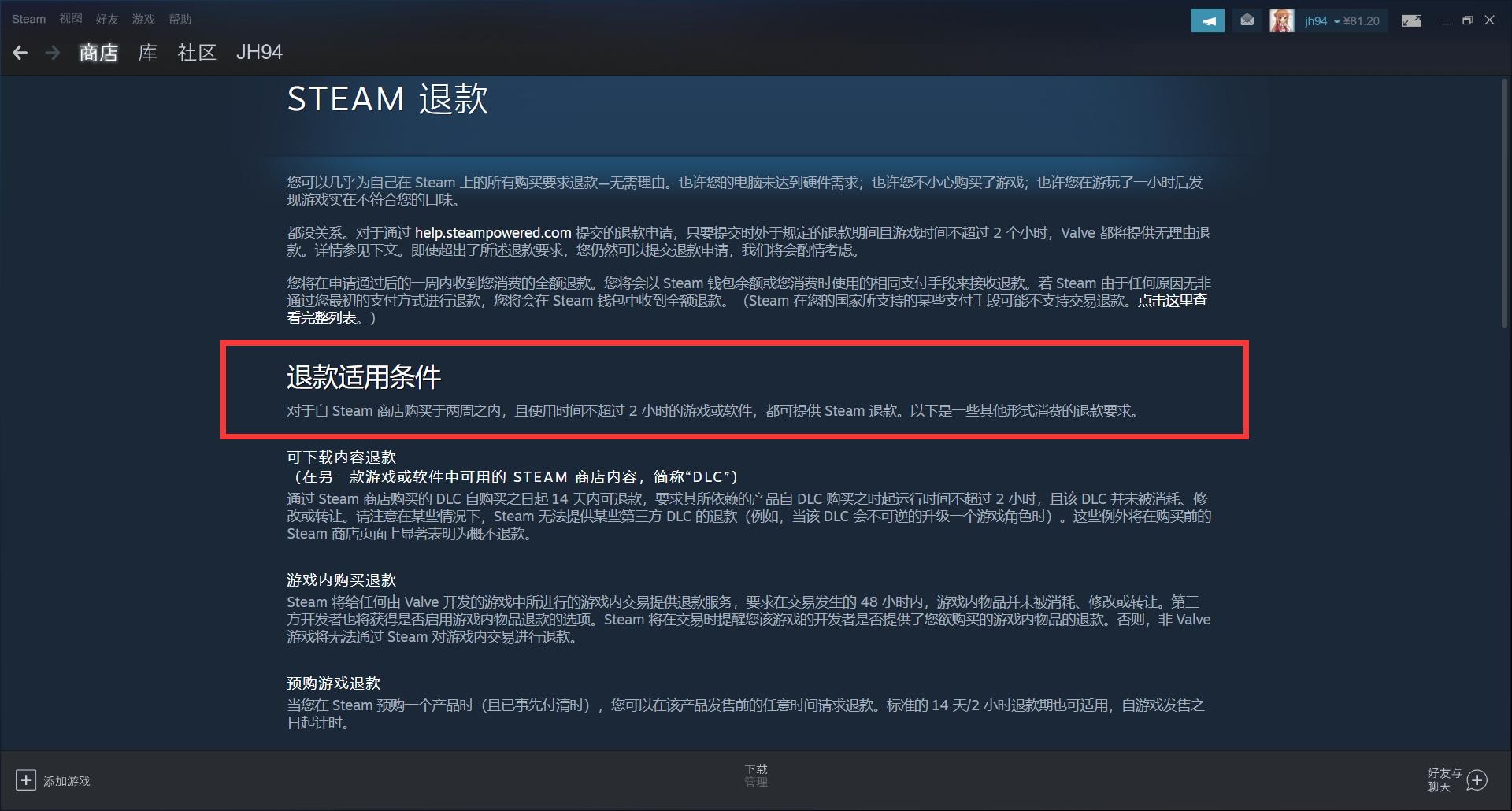Enter Big Picture mode via its icon

1411,20
